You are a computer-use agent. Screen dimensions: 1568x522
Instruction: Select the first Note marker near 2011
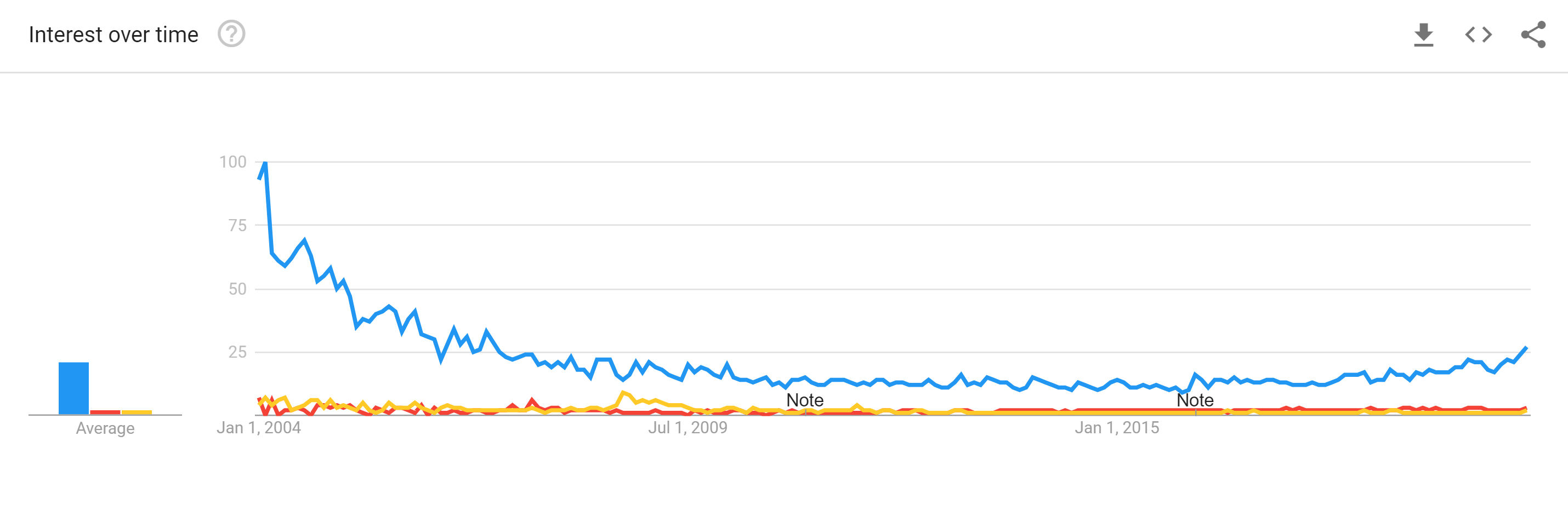805,400
